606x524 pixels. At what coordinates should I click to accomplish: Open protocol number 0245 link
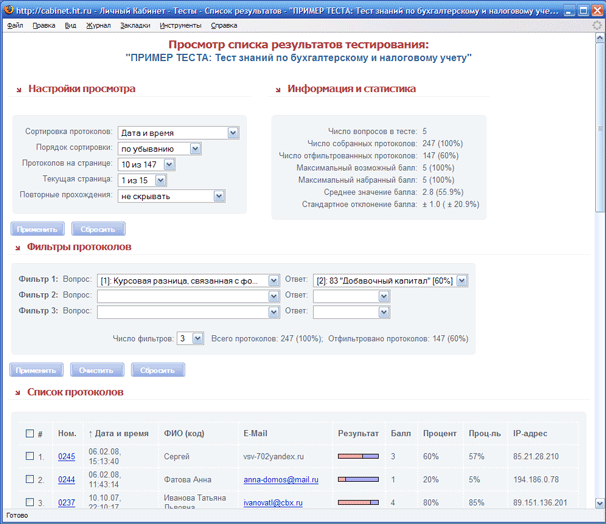(66, 456)
